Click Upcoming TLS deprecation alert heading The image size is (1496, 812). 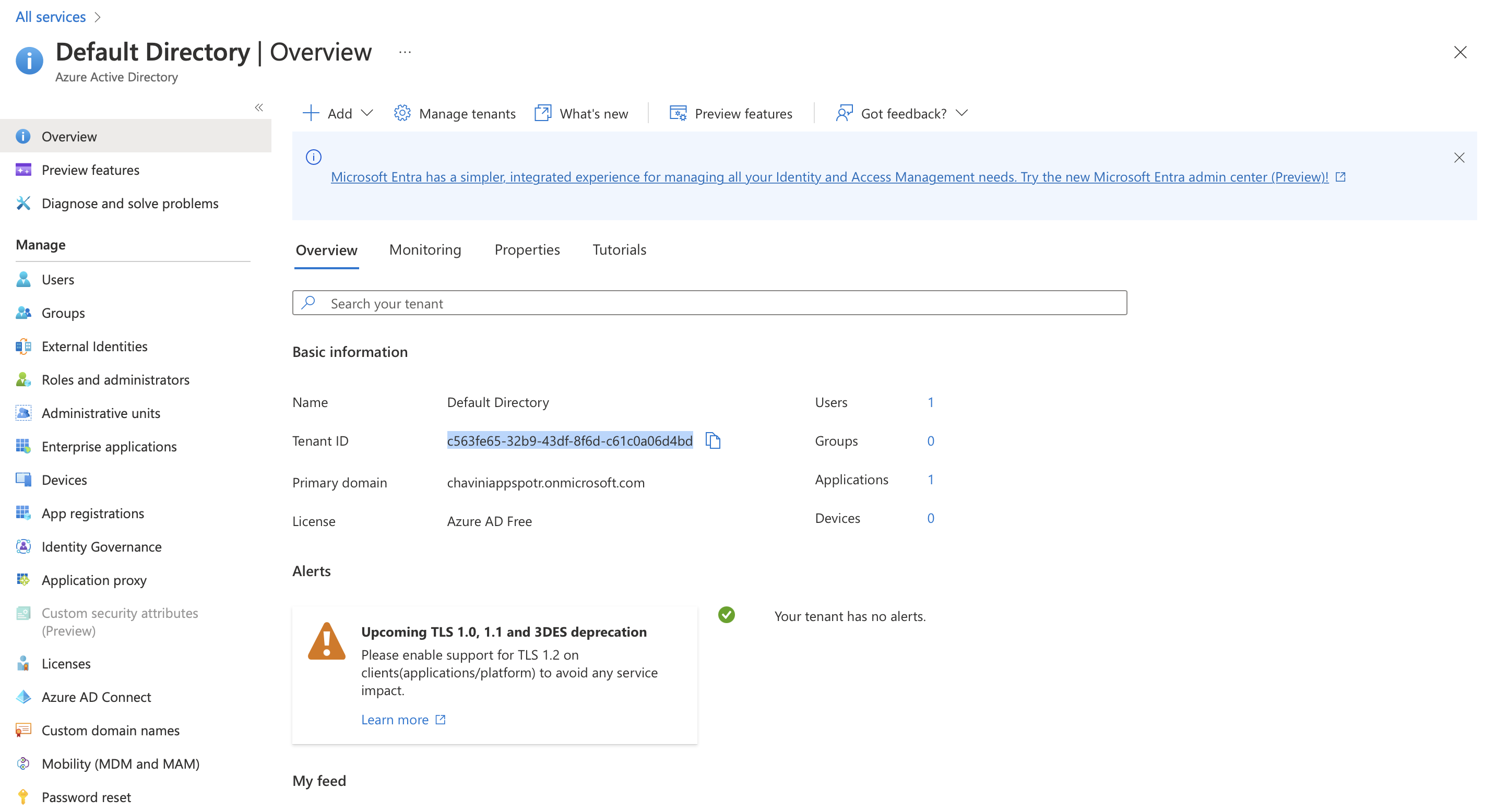[504, 631]
